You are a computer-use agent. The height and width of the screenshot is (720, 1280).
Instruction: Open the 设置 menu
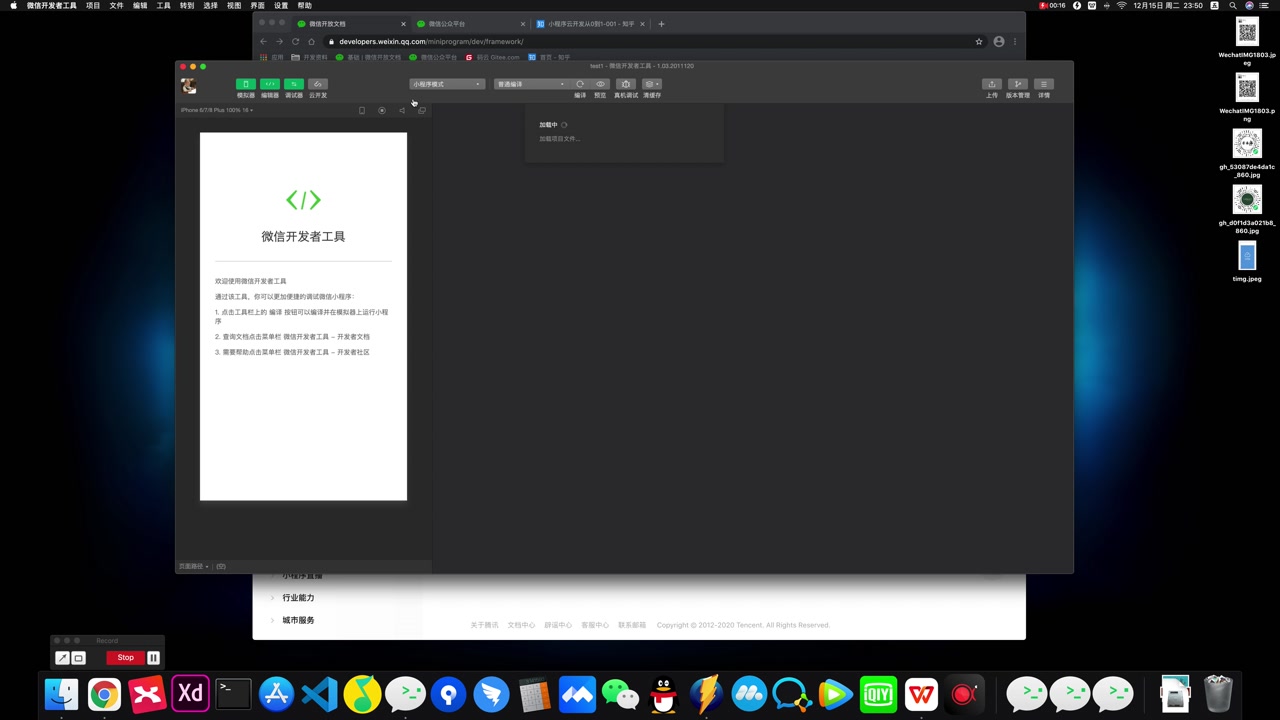pyautogui.click(x=281, y=6)
